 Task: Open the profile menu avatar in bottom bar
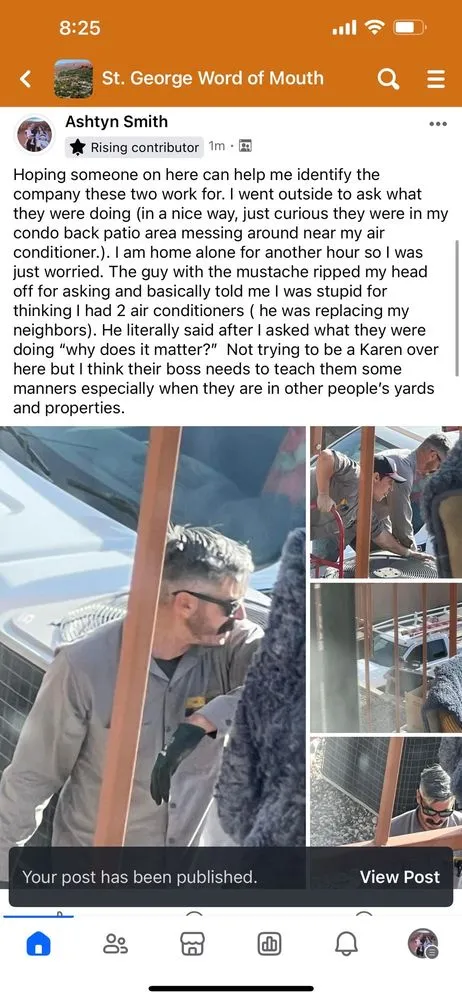[423, 943]
